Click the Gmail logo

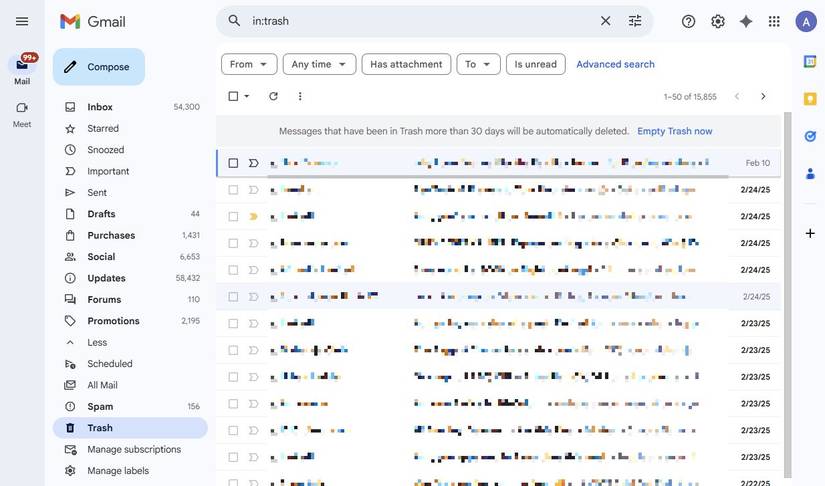tap(93, 22)
